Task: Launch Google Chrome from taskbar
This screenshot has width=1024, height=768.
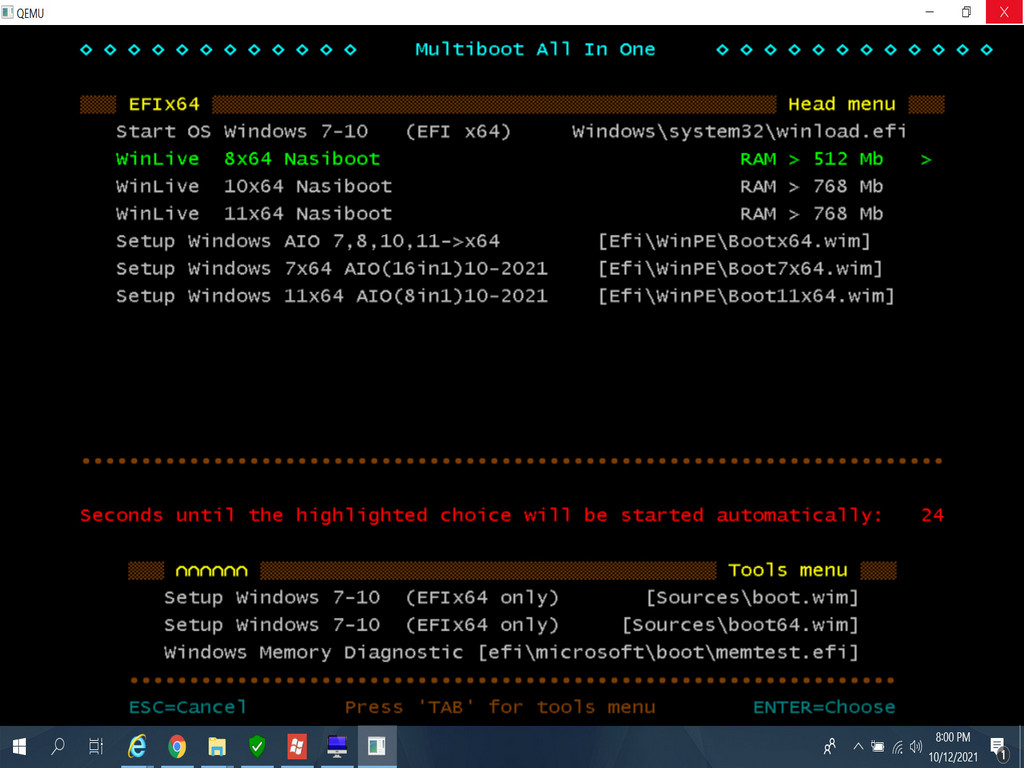Action: coord(177,746)
